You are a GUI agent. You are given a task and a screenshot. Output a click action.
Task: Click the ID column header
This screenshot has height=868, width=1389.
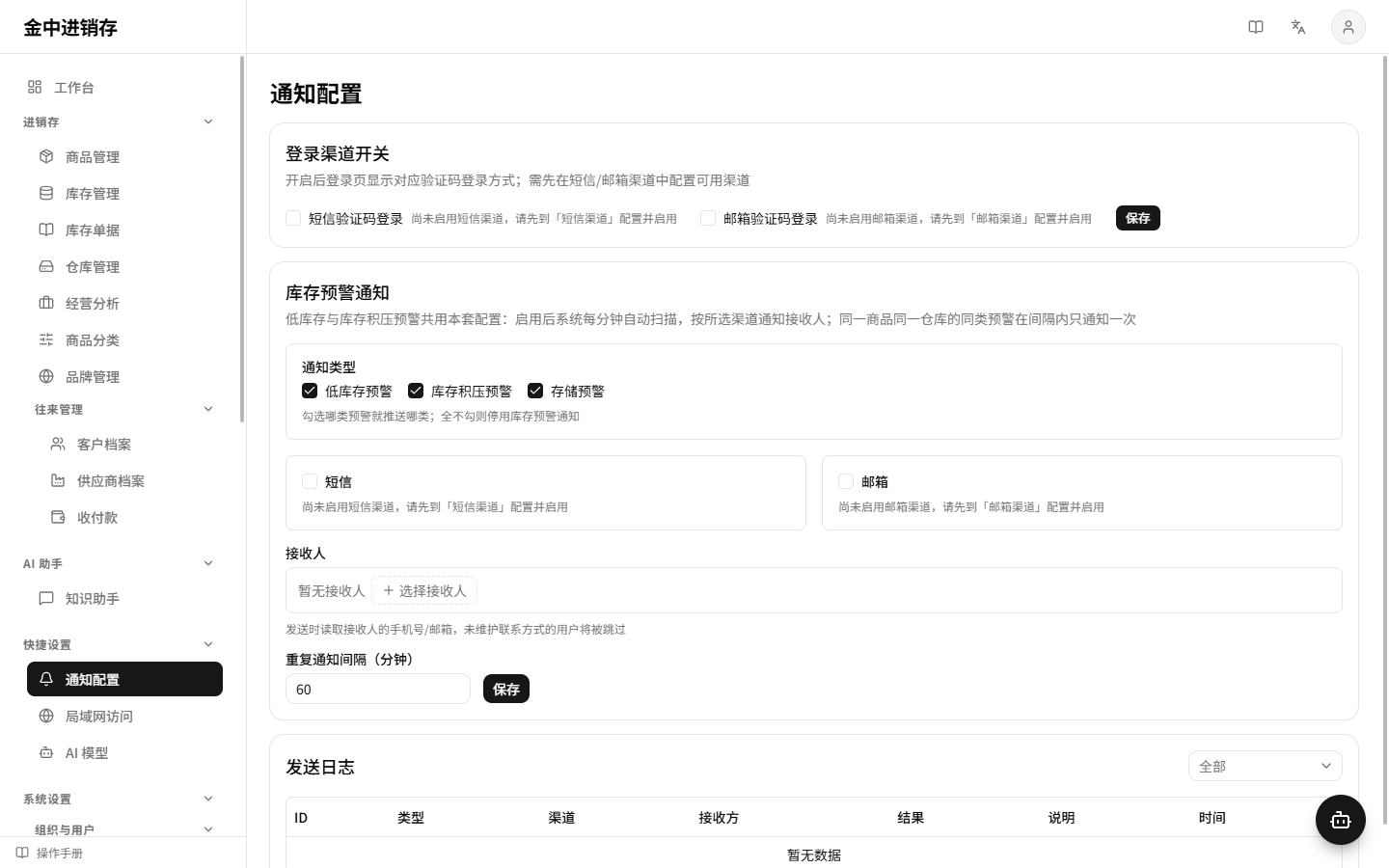301,817
